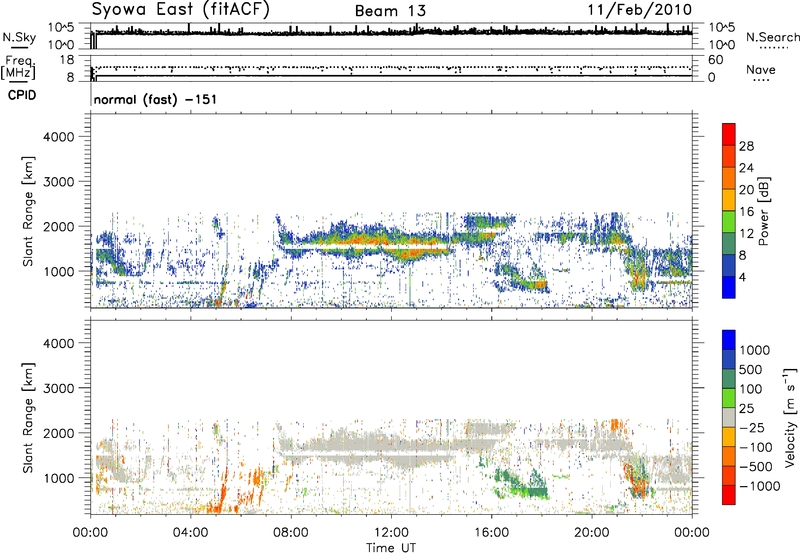
Task: Click the "Time UT" axis title
Action: tap(391, 547)
